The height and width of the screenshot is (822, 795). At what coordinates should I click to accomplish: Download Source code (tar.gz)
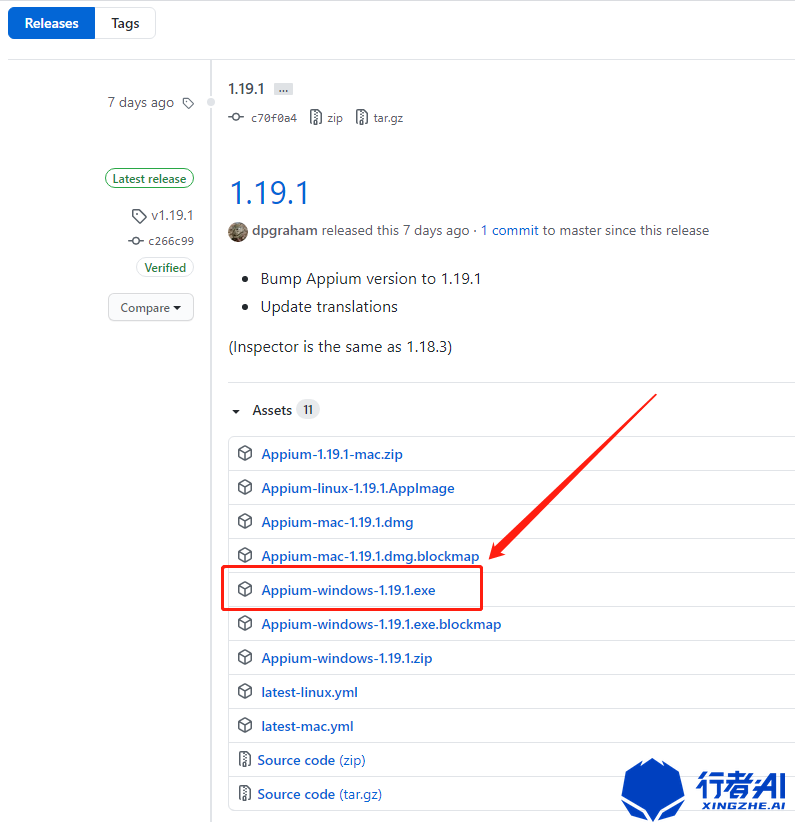coord(319,795)
